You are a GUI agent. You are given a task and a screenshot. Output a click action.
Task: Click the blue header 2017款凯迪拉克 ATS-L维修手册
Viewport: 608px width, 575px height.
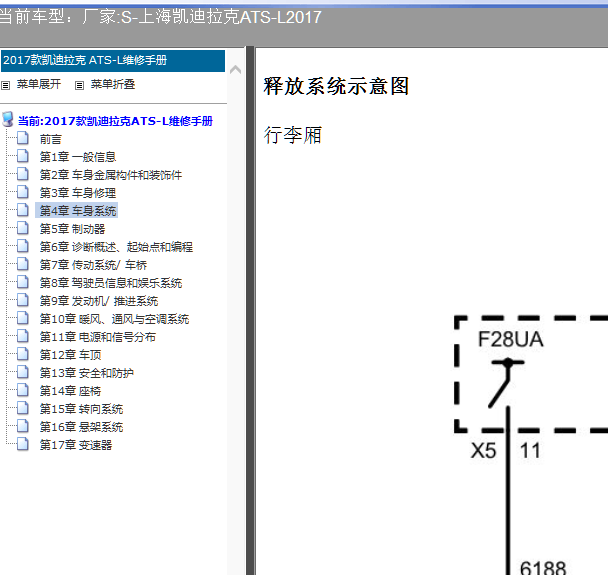tap(113, 61)
